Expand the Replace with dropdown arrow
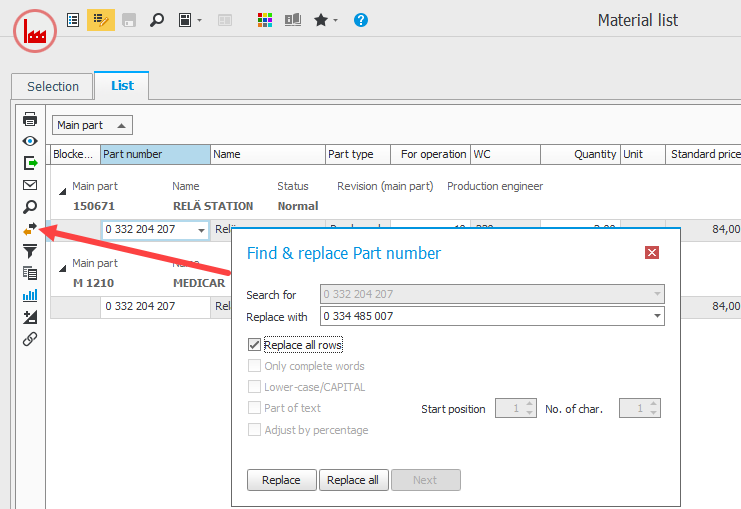Screen dimensions: 741x509 (x=656, y=316)
